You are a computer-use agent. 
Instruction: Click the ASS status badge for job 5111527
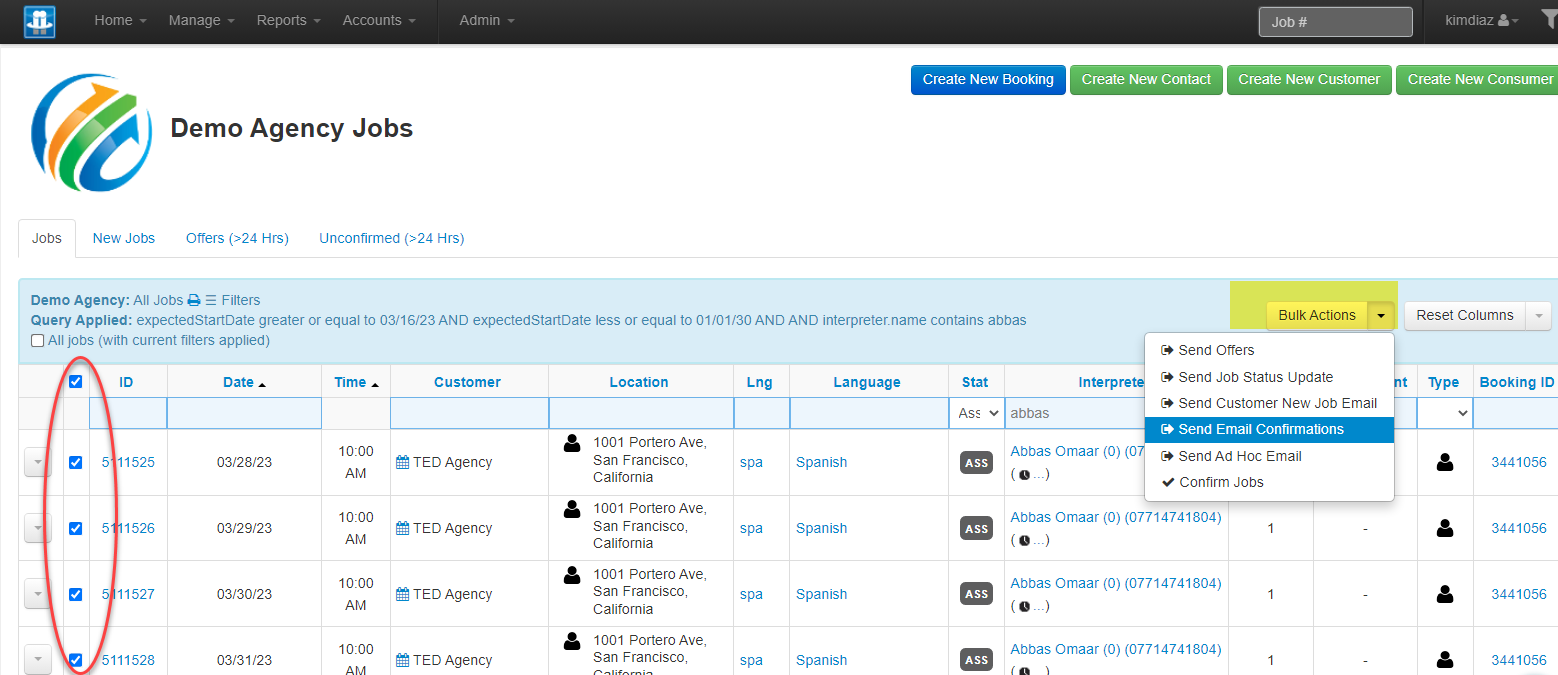976,594
